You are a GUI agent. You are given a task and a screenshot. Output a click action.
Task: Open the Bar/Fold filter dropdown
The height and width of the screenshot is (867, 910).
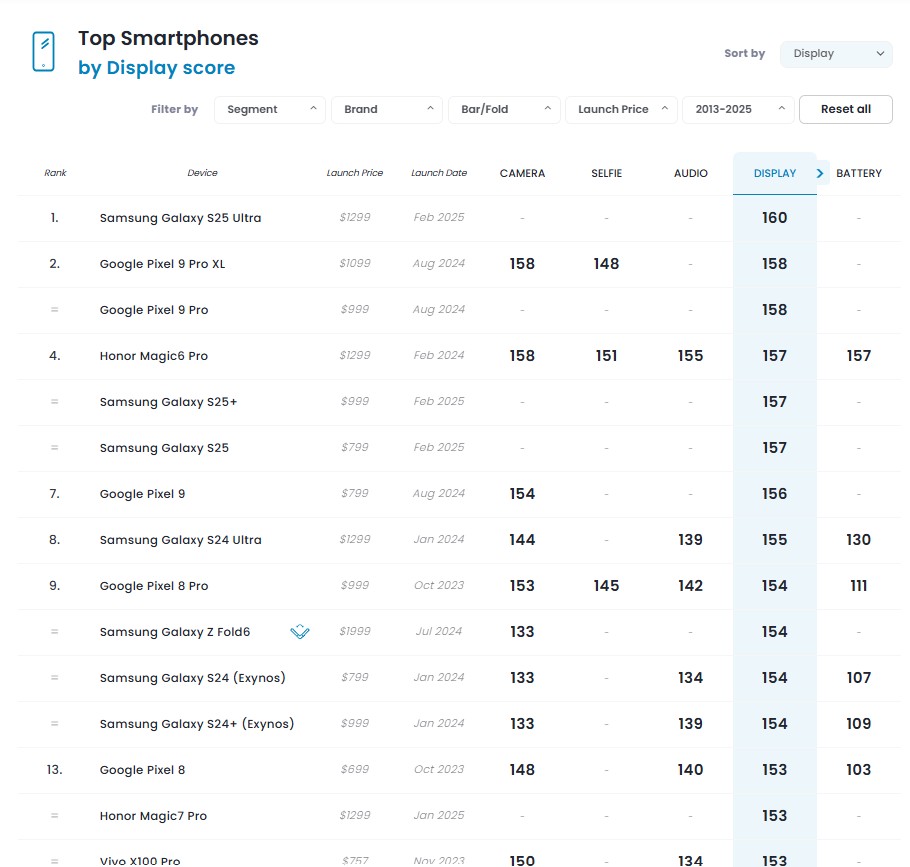[x=504, y=109]
